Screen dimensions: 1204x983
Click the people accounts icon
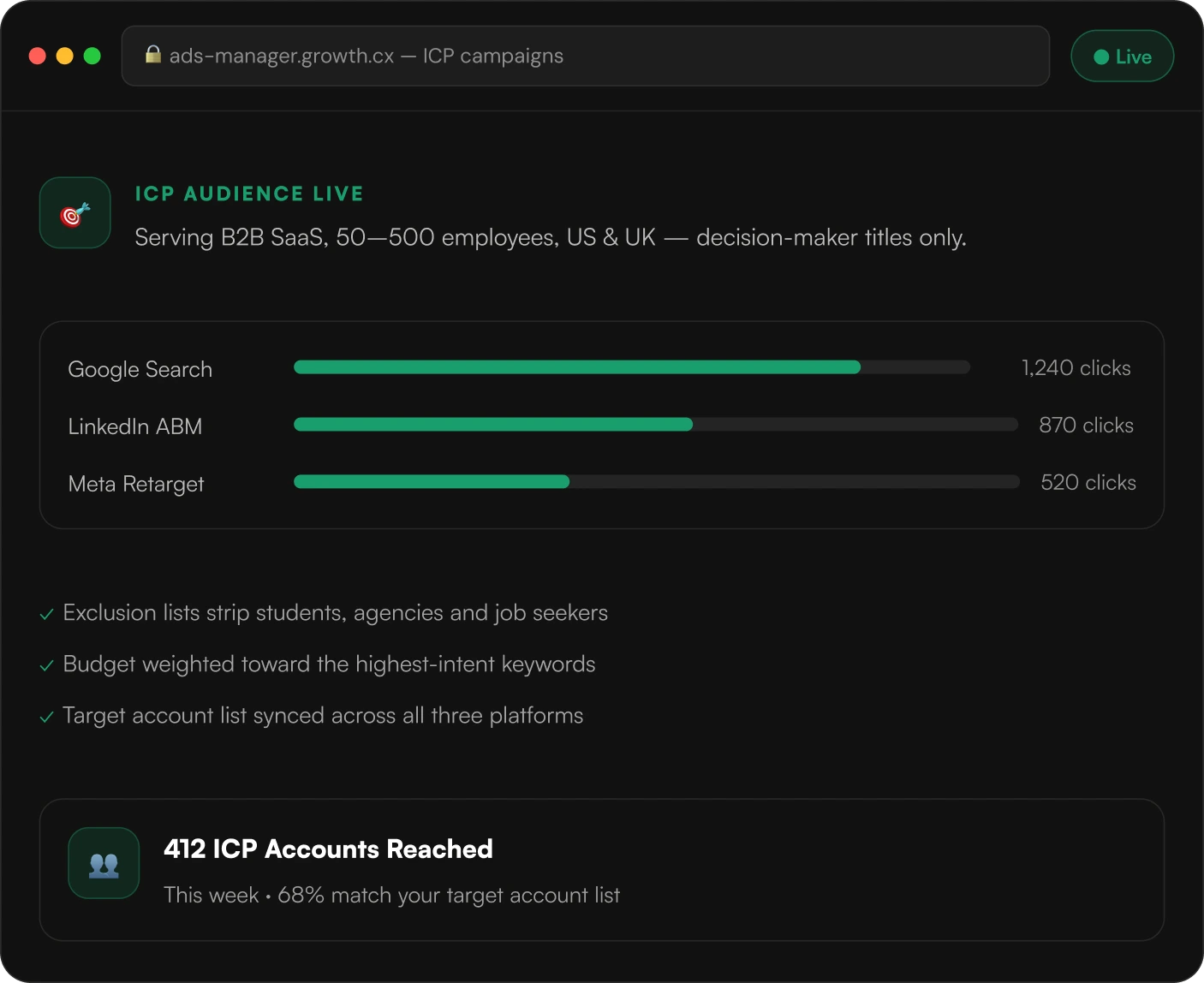(x=104, y=863)
